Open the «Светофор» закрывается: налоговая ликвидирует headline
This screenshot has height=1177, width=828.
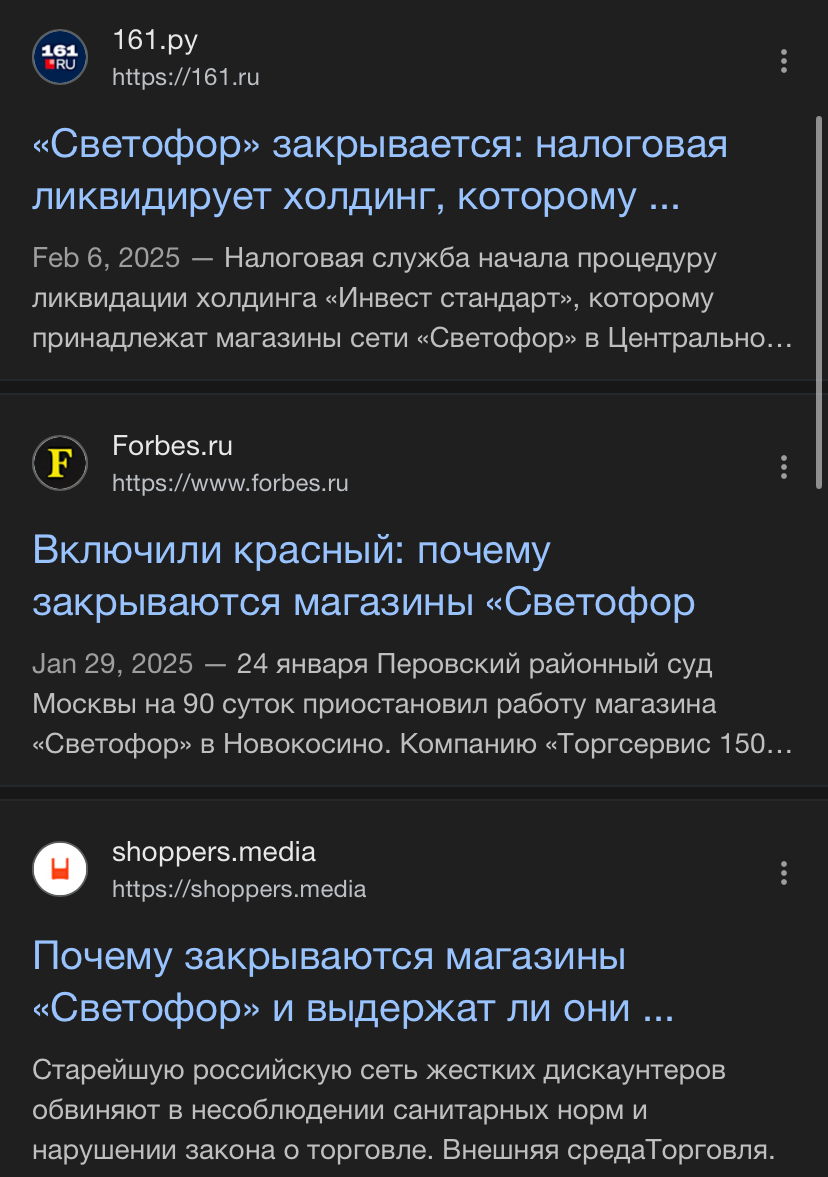tap(380, 171)
